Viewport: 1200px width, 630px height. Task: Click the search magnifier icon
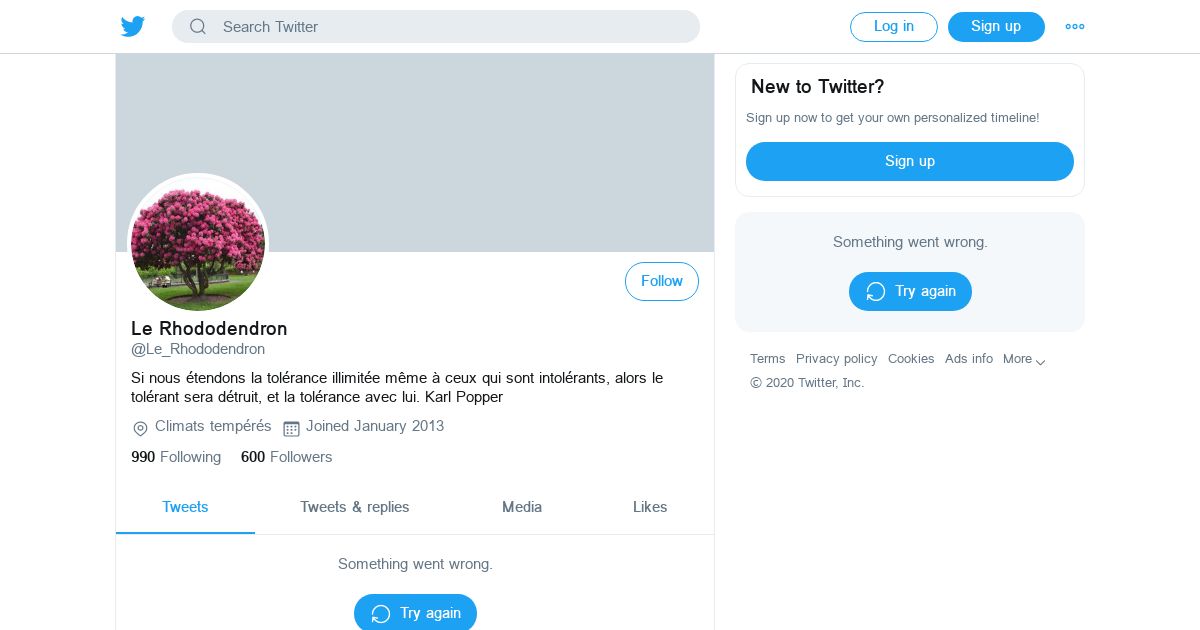click(198, 27)
